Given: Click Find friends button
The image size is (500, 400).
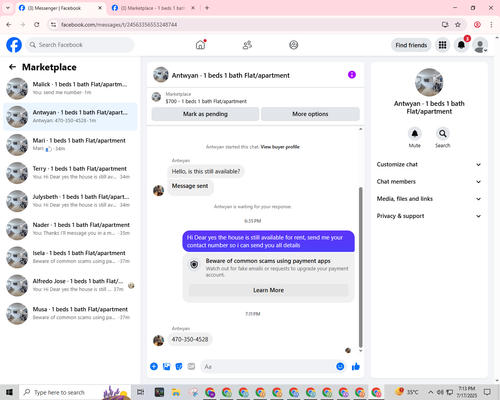Looking at the screenshot, I should [x=411, y=45].
